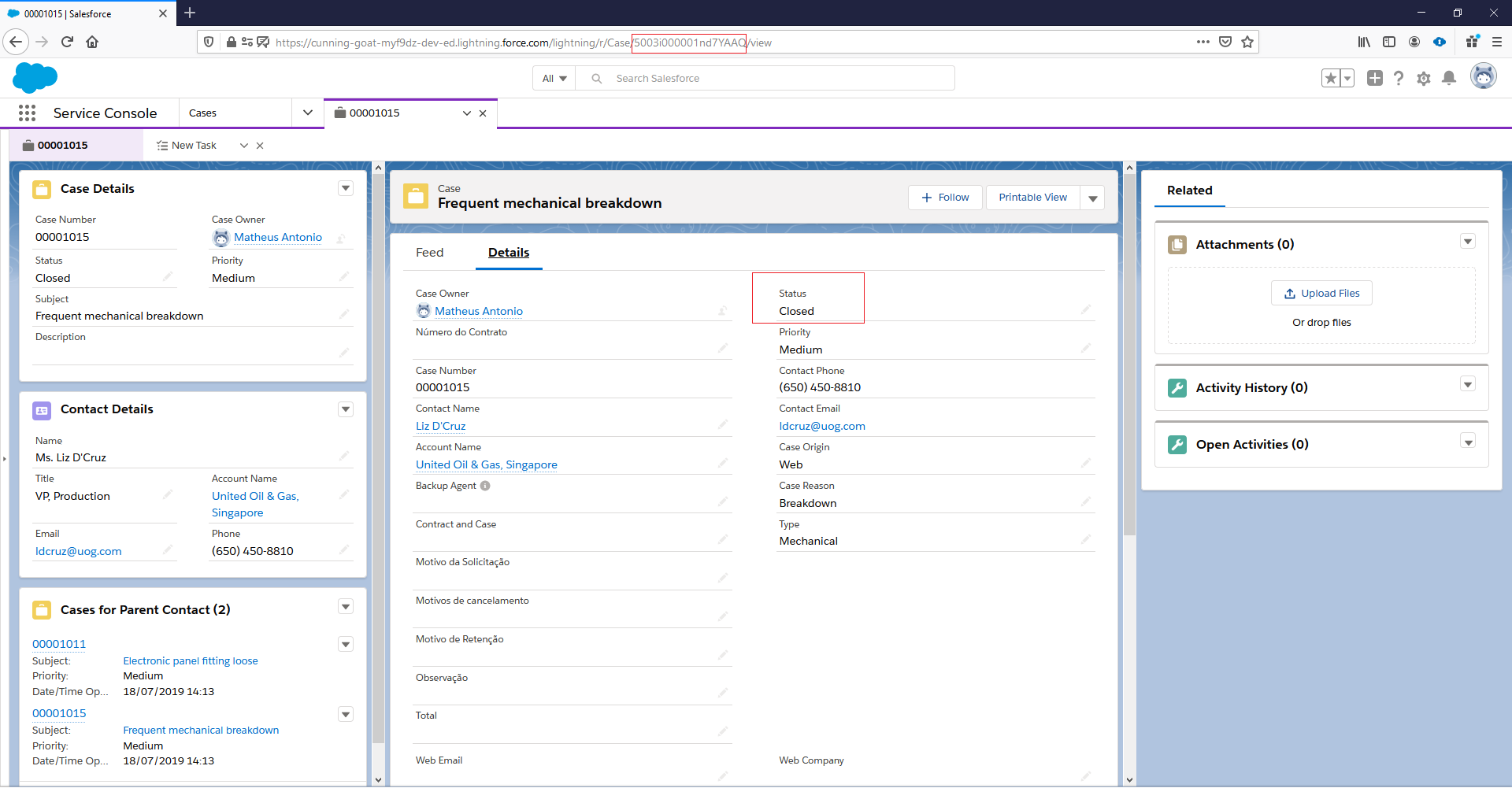1512x788 pixels.
Task: Bookmark this page with the star
Action: coord(1247,42)
